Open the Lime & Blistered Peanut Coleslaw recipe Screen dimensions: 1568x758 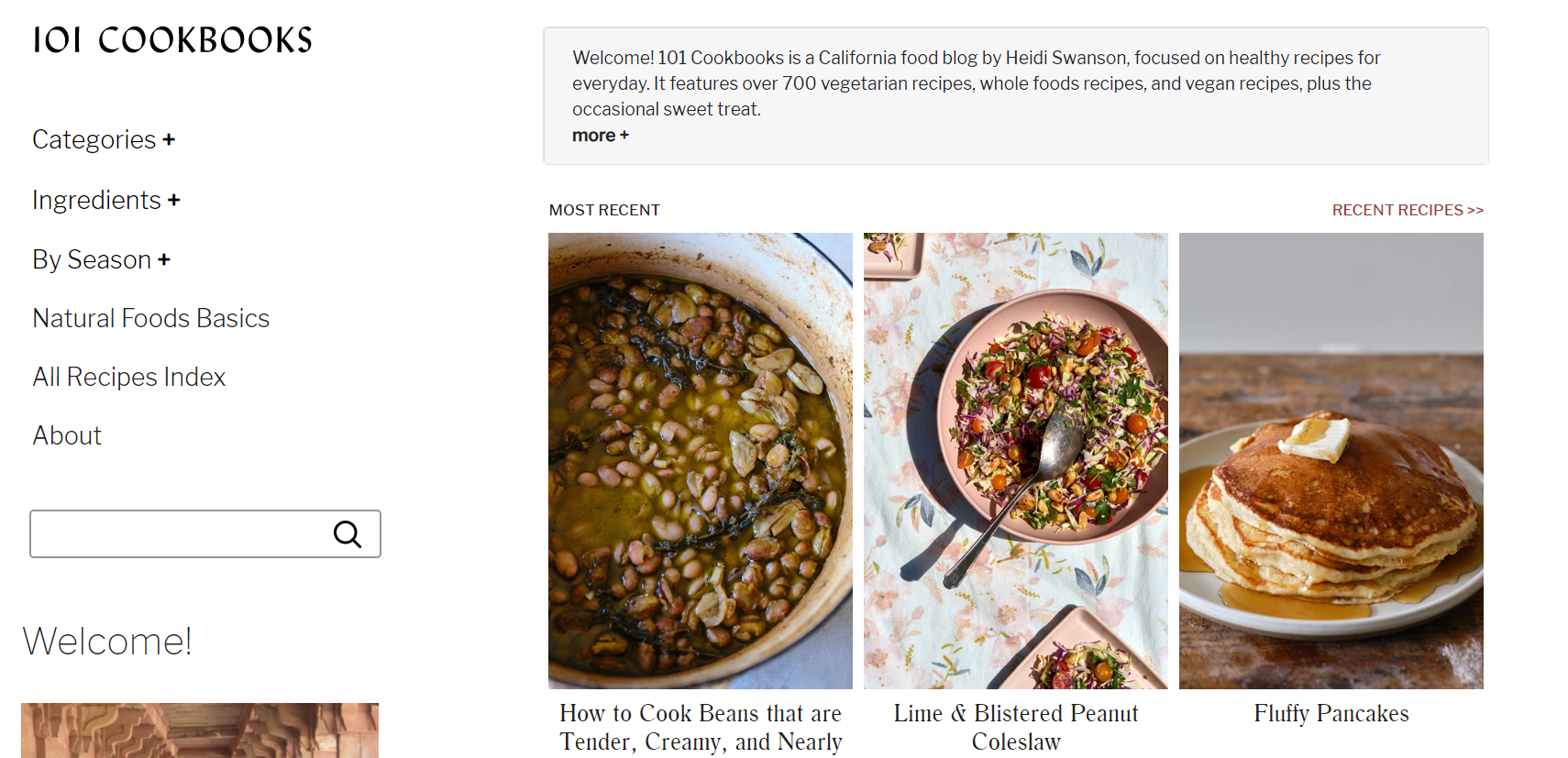(x=1015, y=727)
